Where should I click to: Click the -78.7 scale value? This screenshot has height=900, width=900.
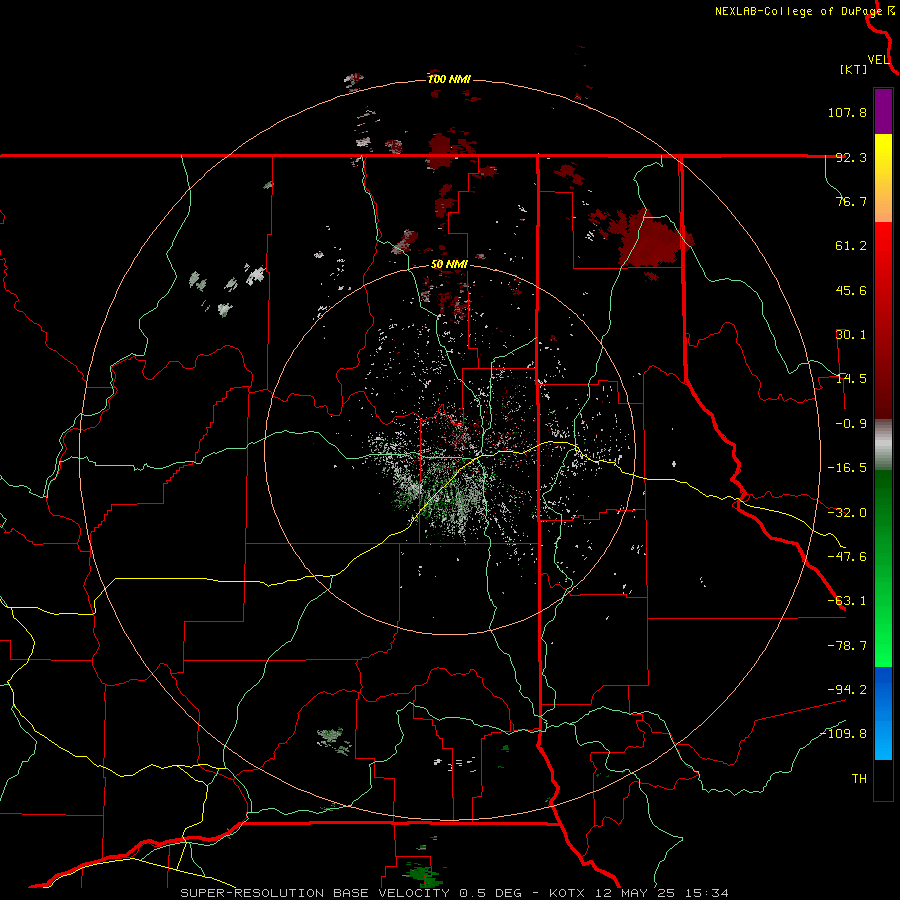click(847, 646)
